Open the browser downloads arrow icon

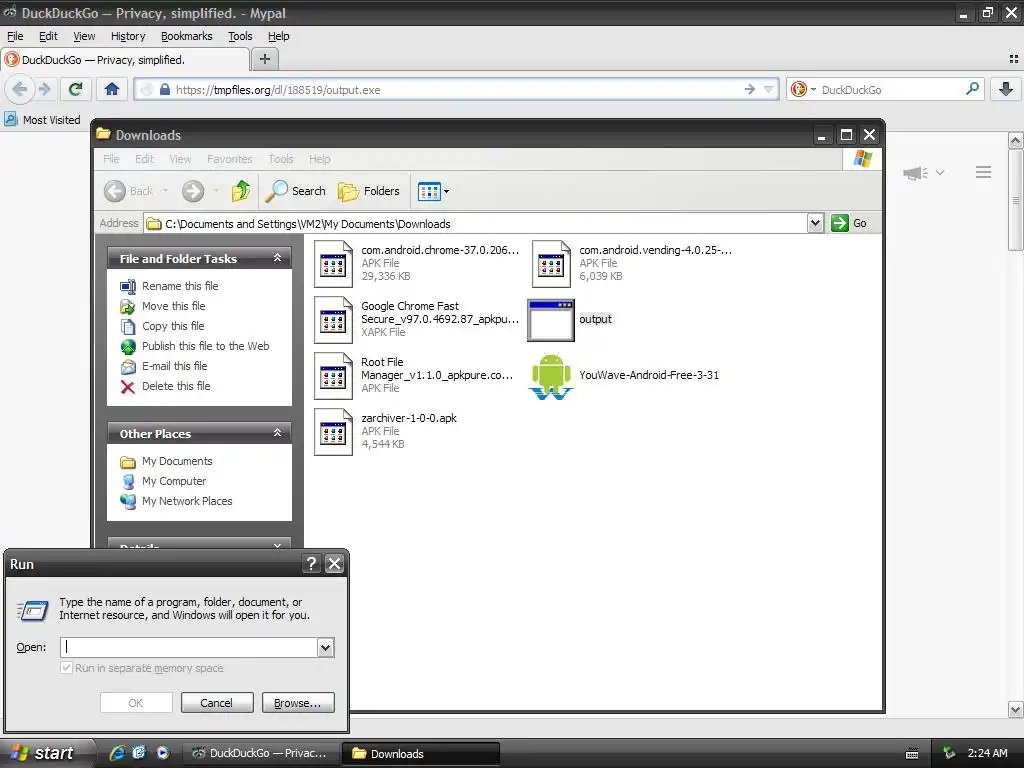tap(1006, 89)
